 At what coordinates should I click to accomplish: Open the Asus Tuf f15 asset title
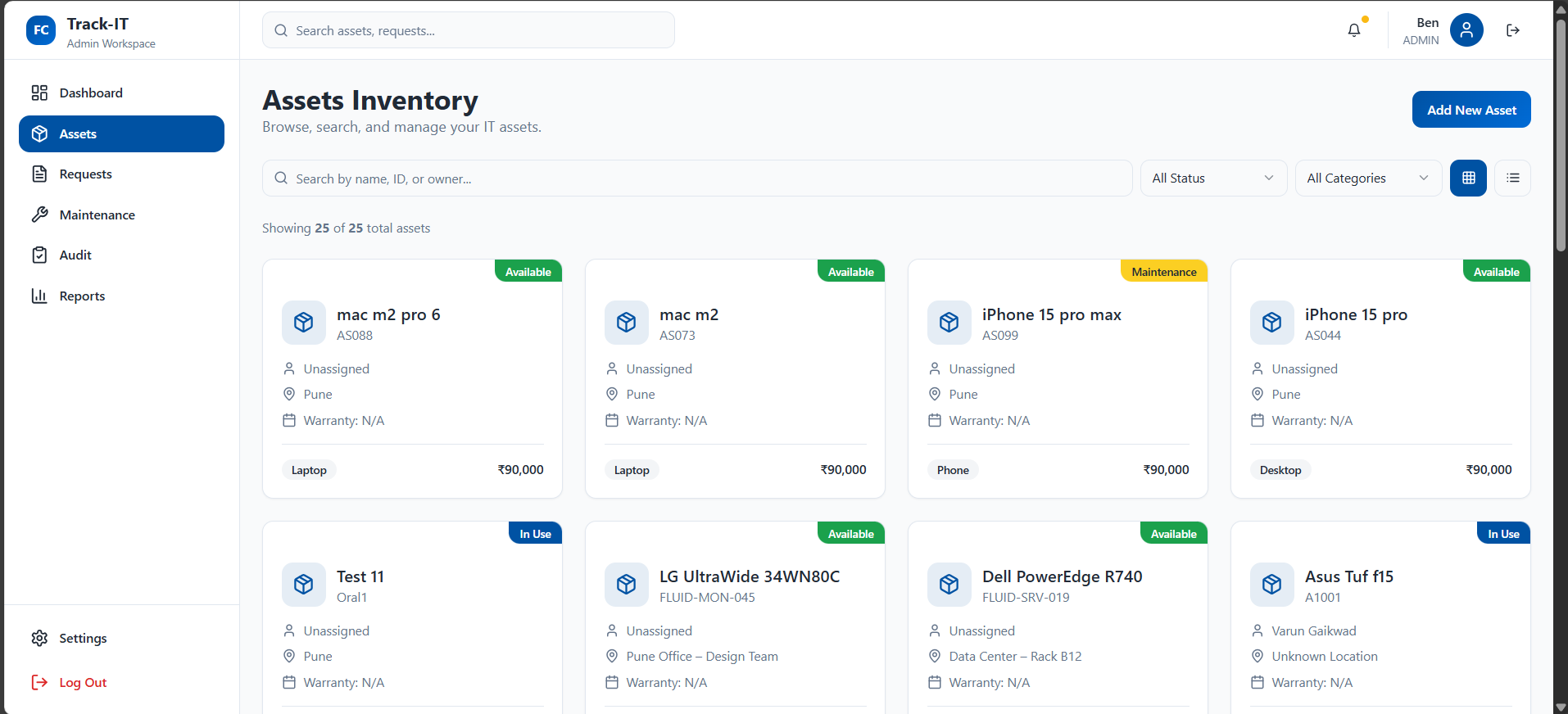[x=1349, y=576]
